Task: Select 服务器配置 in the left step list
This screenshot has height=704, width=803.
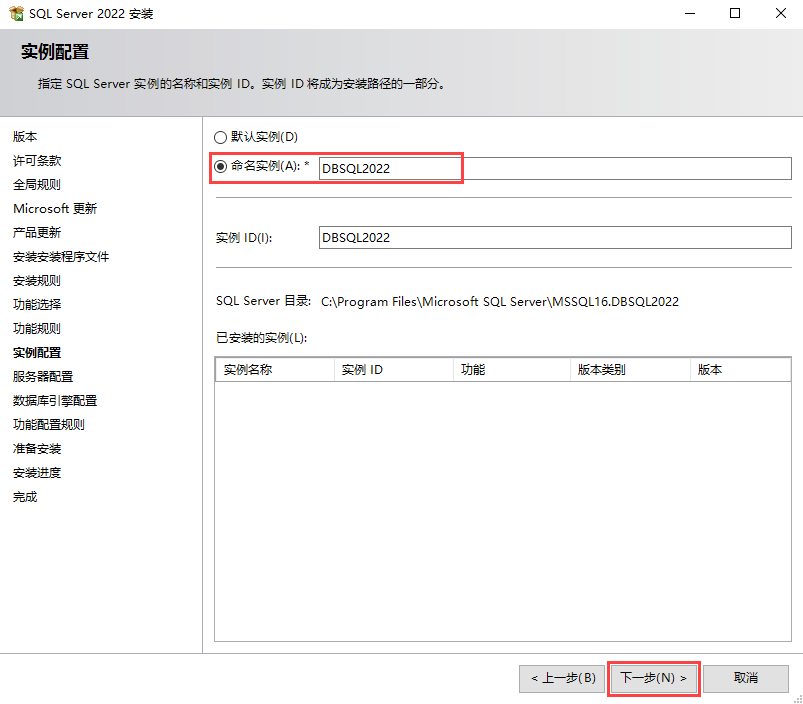Action: pos(43,377)
